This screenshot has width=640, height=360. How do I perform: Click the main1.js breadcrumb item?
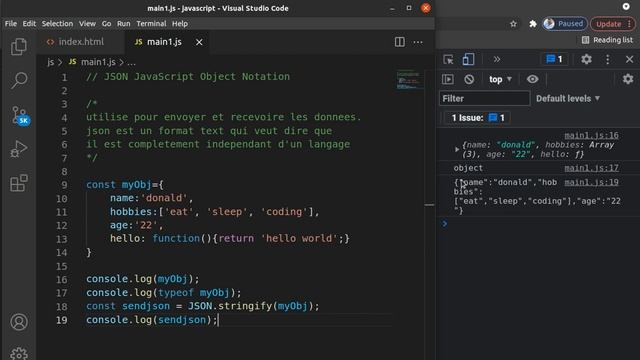point(93,62)
